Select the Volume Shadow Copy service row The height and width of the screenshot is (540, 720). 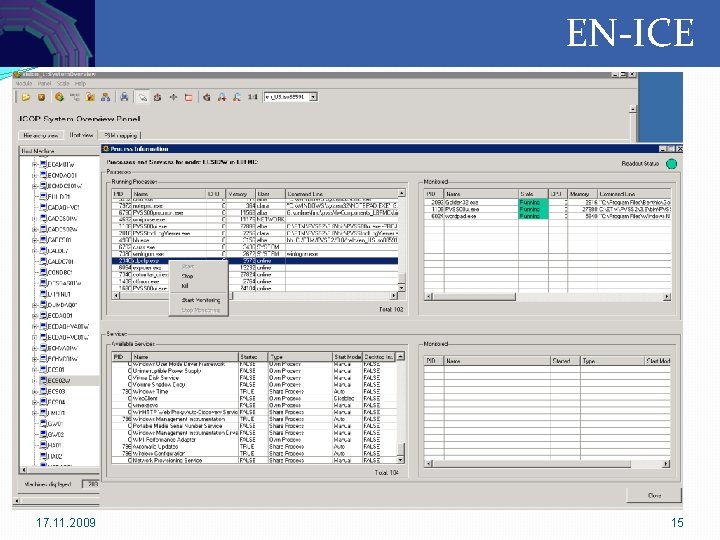(x=253, y=384)
